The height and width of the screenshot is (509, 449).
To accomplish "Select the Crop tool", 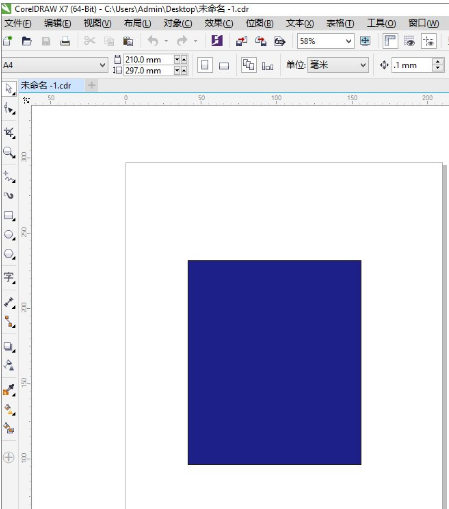I will (x=9, y=133).
